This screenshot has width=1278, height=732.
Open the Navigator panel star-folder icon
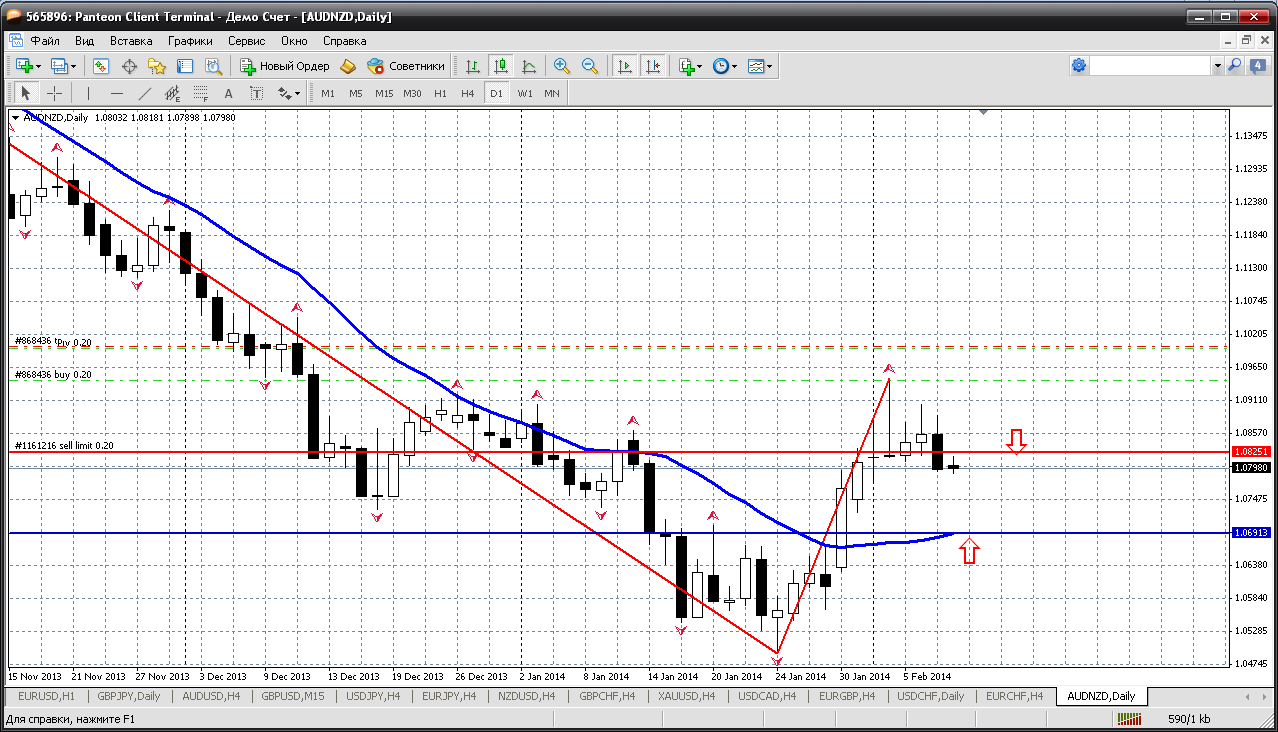pyautogui.click(x=157, y=66)
